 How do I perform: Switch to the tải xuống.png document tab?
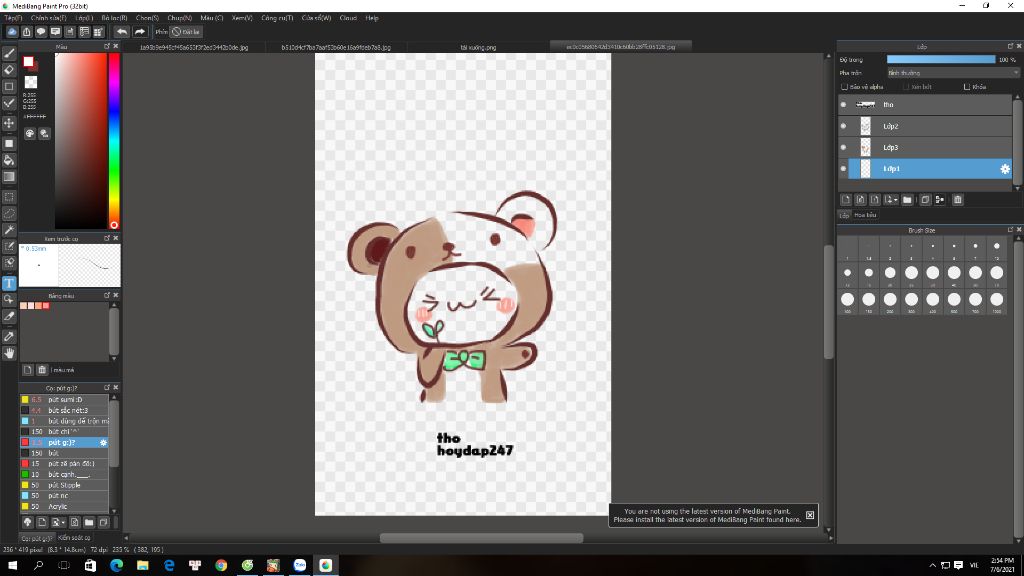coord(478,47)
